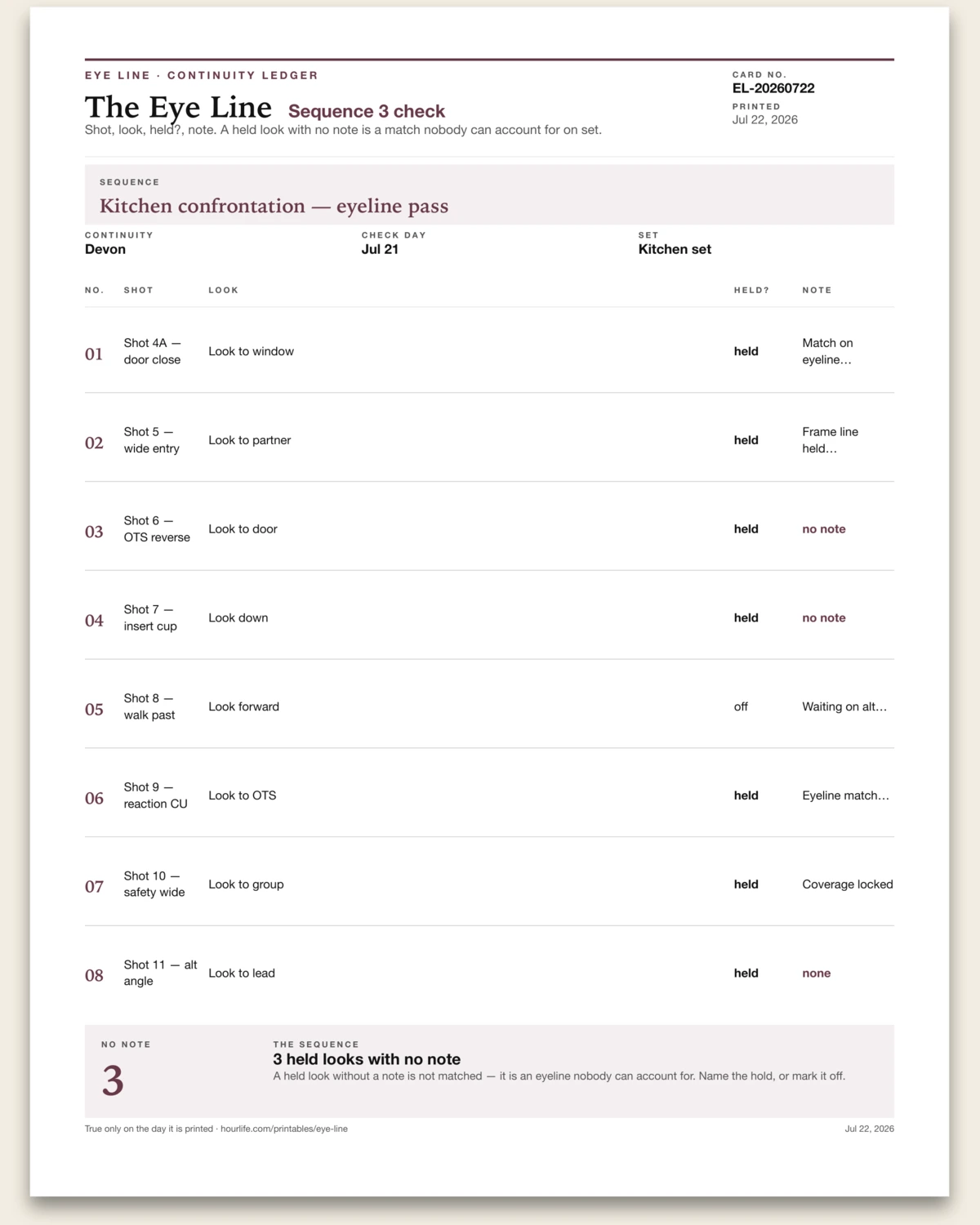
Task: Click row number 07
Action: [94, 886]
